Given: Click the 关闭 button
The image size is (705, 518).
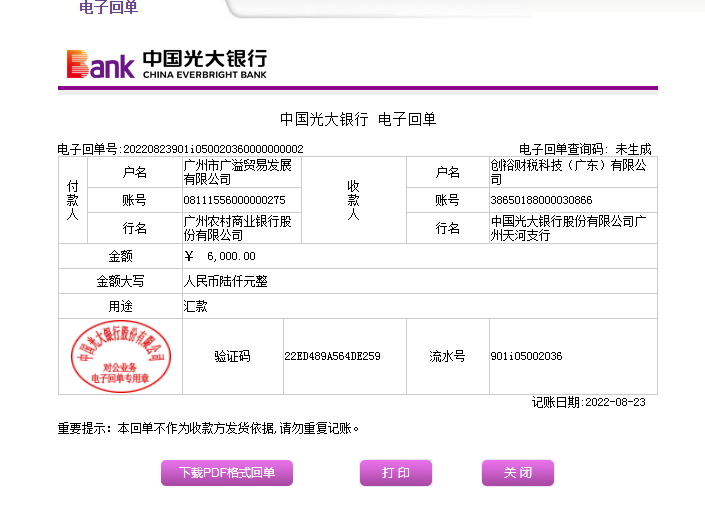Looking at the screenshot, I should pos(518,473).
